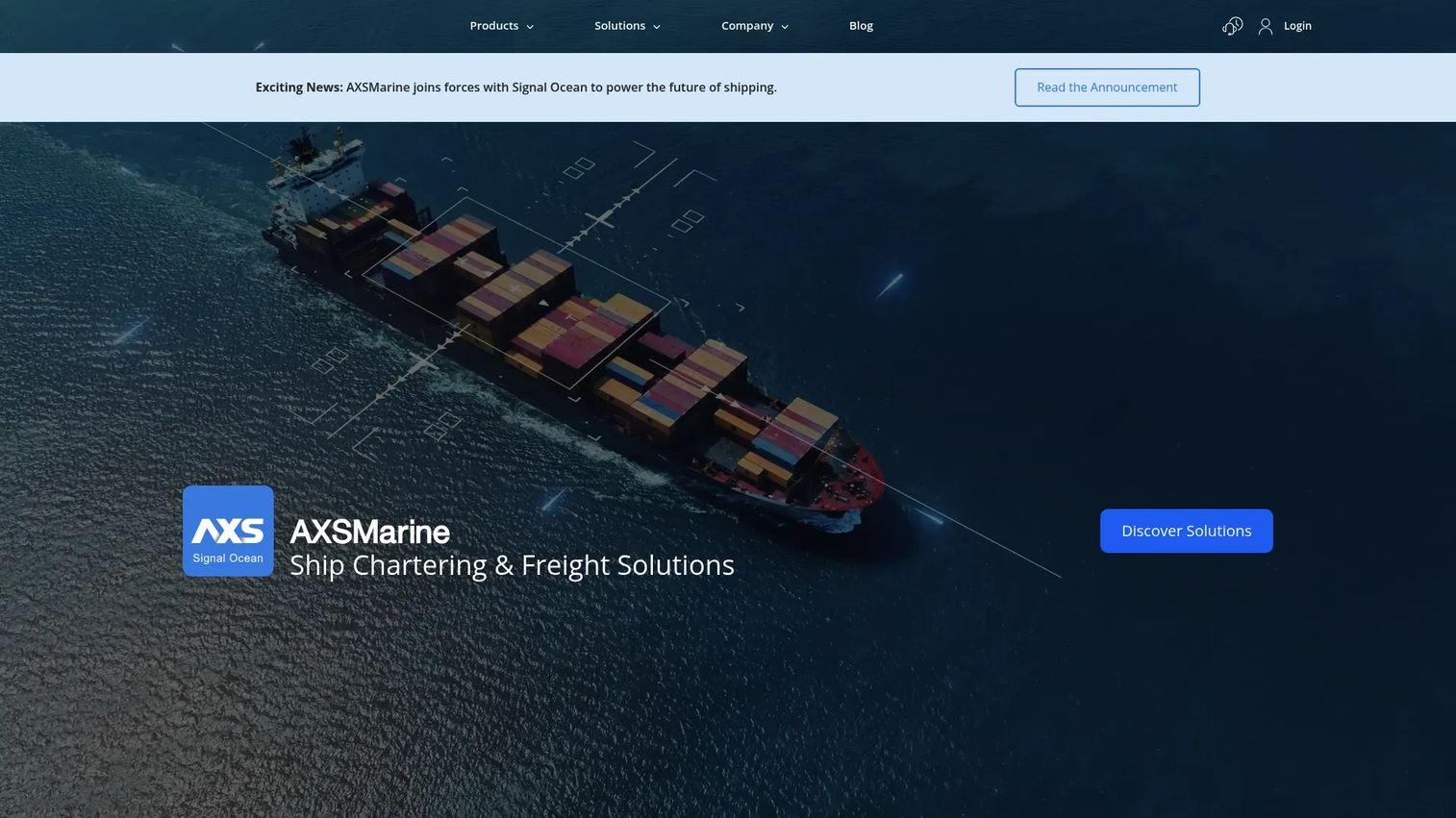
Task: Expand the Company dropdown chevron
Action: tap(785, 27)
